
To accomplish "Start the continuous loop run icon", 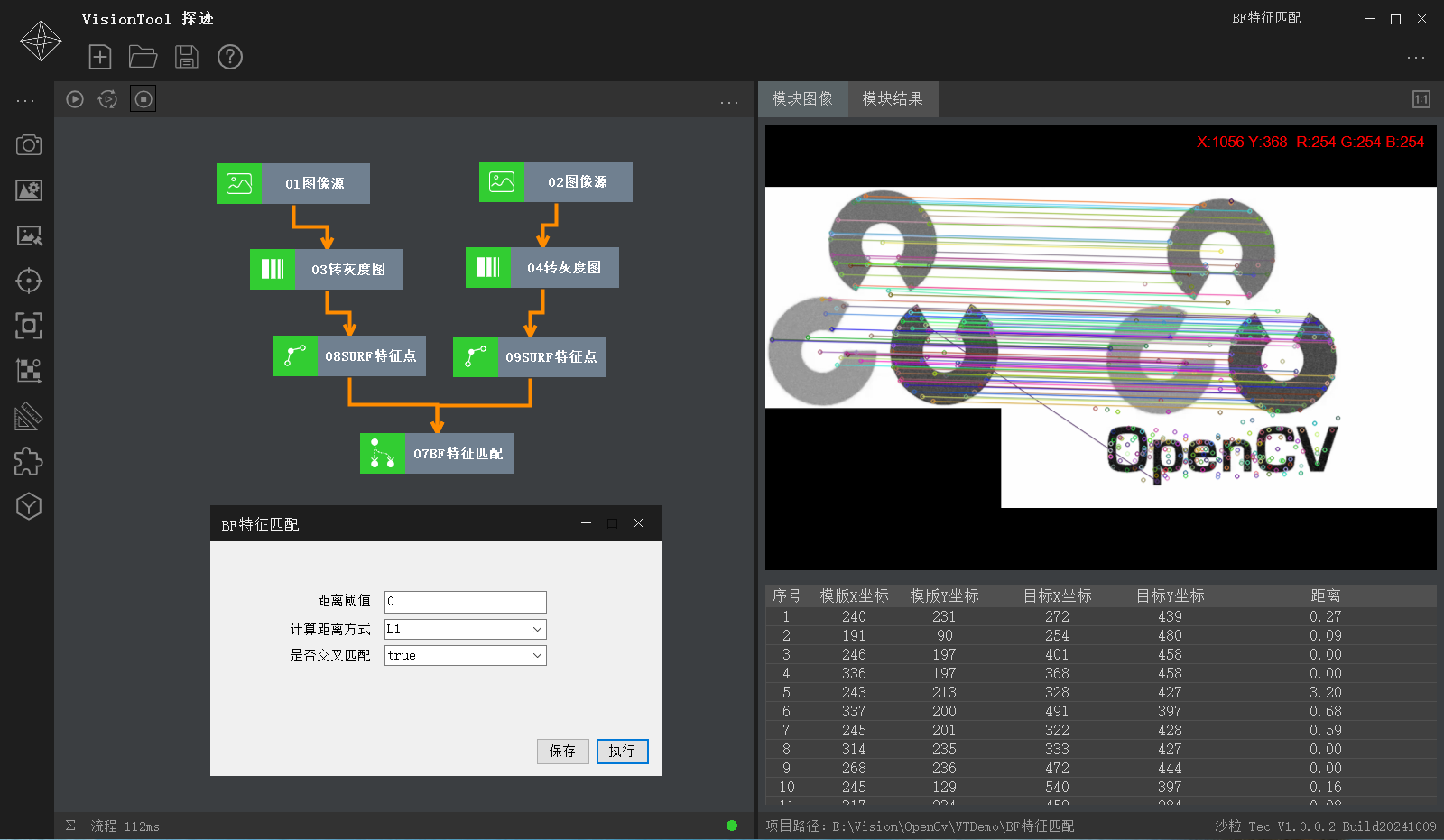I will pos(107,99).
